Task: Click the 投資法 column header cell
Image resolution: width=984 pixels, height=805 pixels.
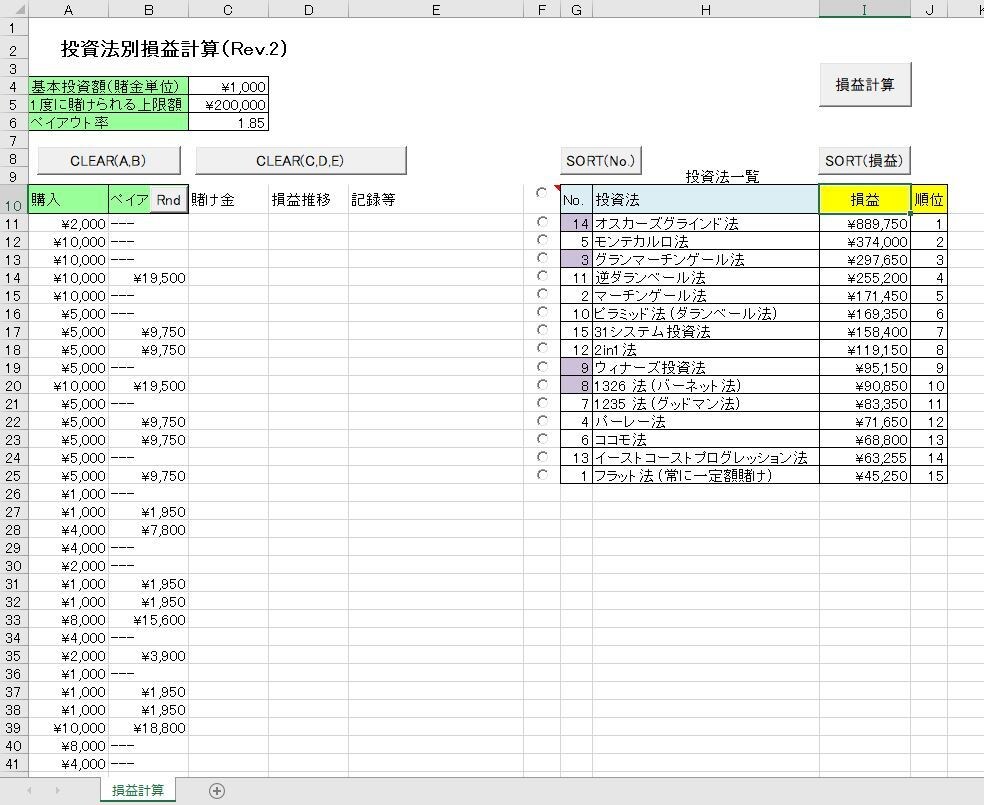Action: point(705,200)
